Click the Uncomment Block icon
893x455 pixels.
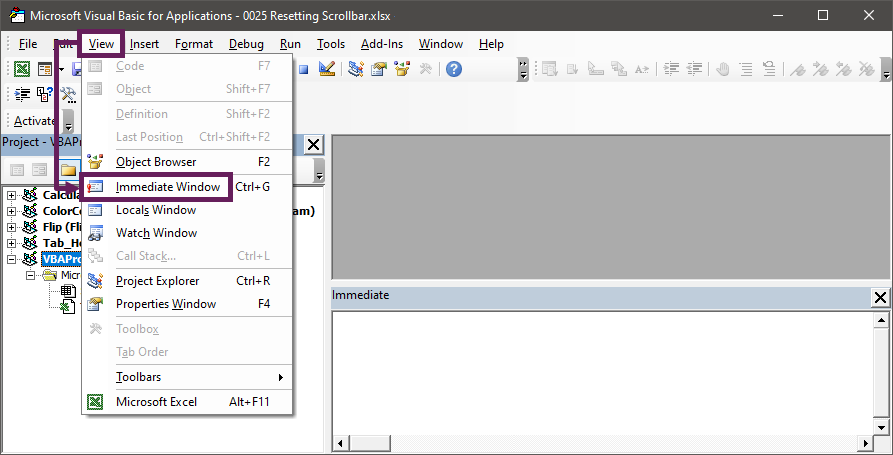[769, 69]
